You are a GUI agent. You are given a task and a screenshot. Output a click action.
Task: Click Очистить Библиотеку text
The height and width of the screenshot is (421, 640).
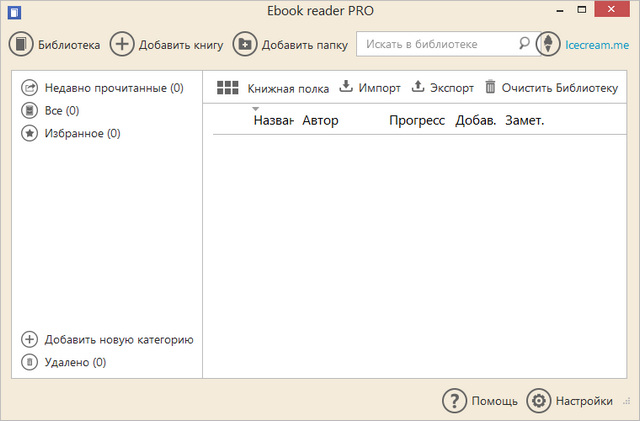pos(560,88)
